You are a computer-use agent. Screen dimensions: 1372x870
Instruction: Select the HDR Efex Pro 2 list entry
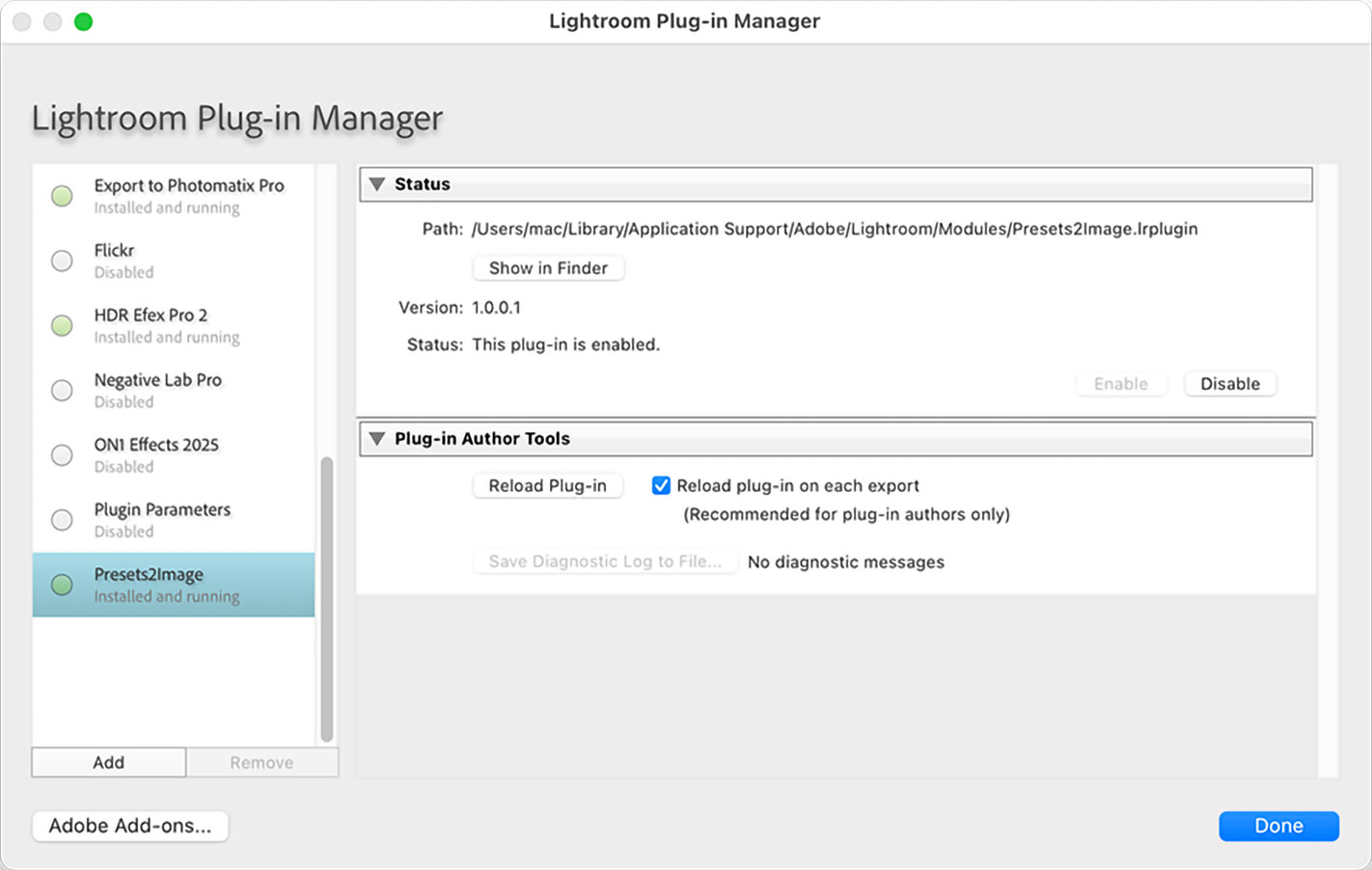174,325
